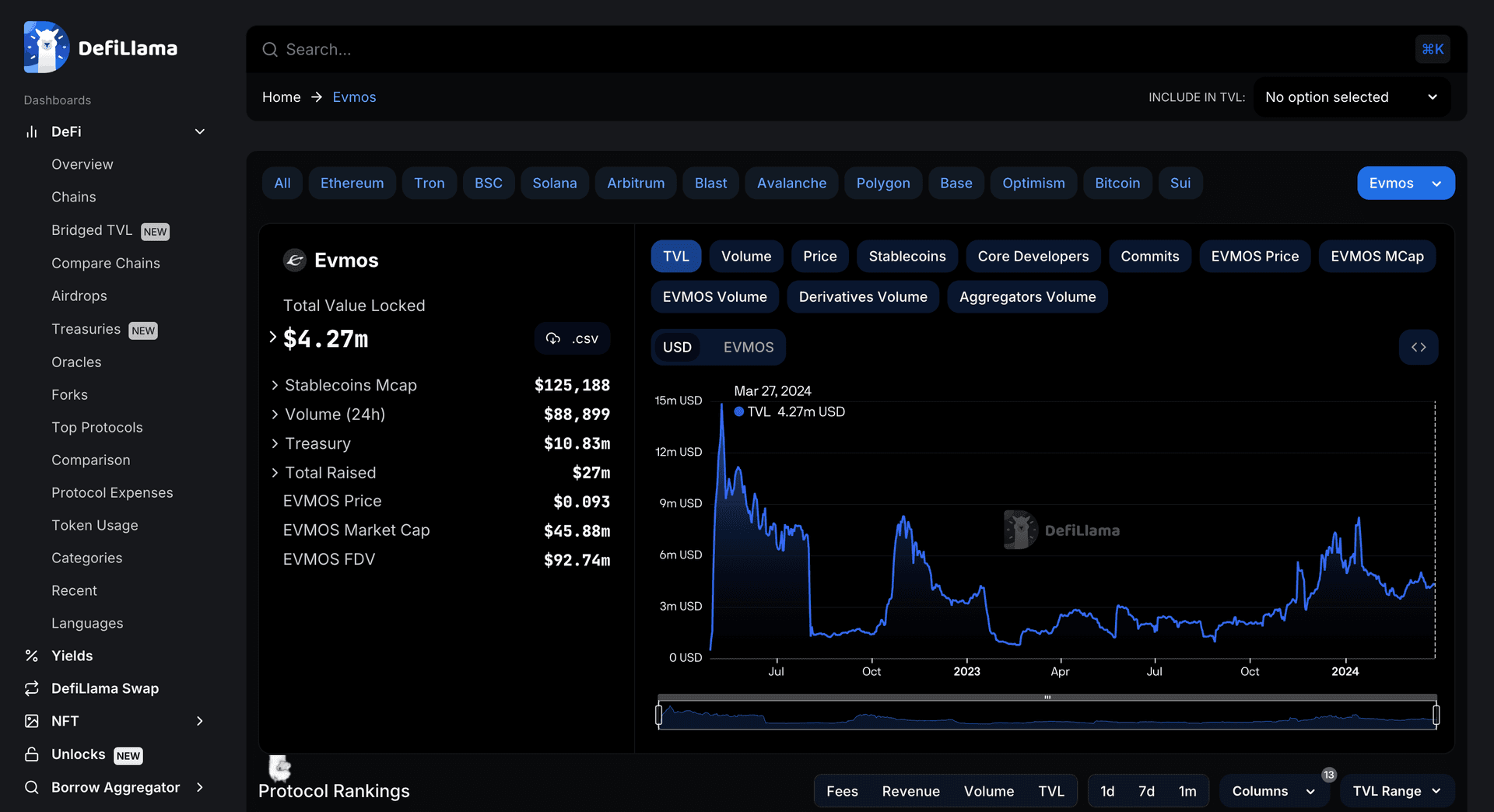This screenshot has height=812, width=1494.
Task: Download the TVL data as .csv
Action: [572, 338]
